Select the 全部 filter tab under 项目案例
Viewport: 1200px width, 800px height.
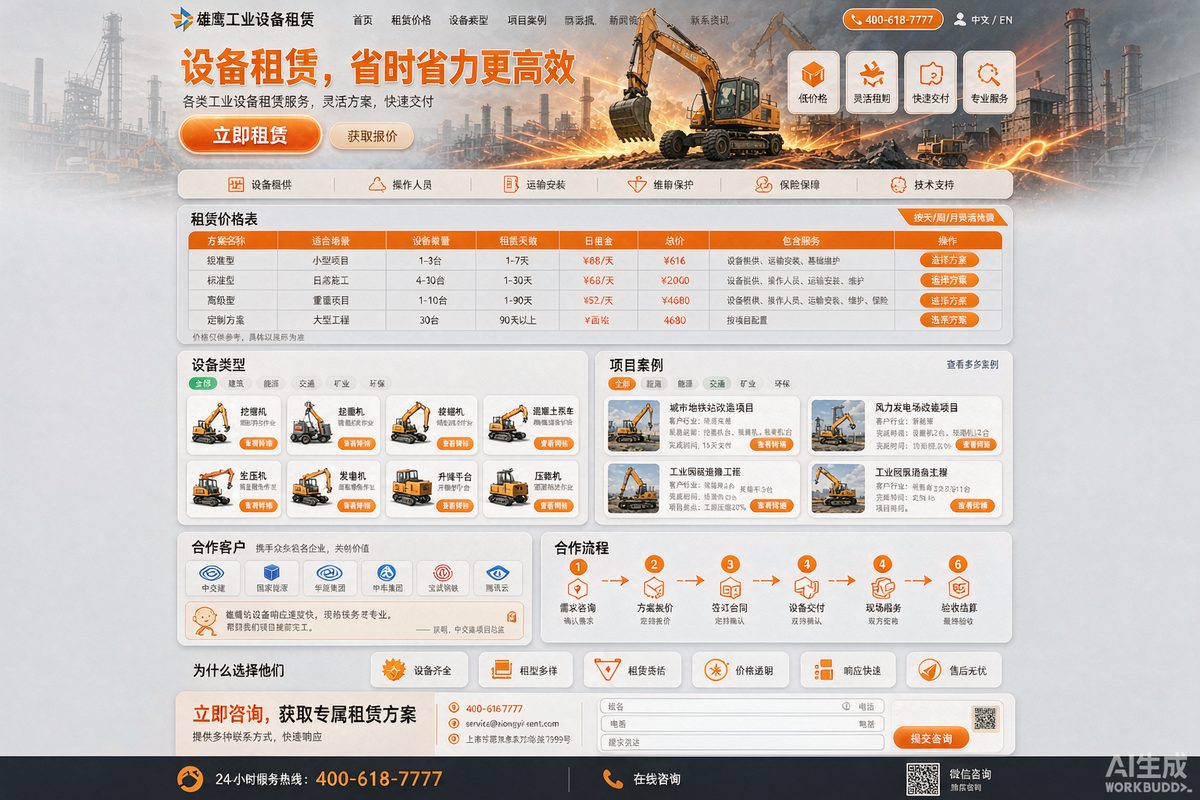pyautogui.click(x=623, y=383)
